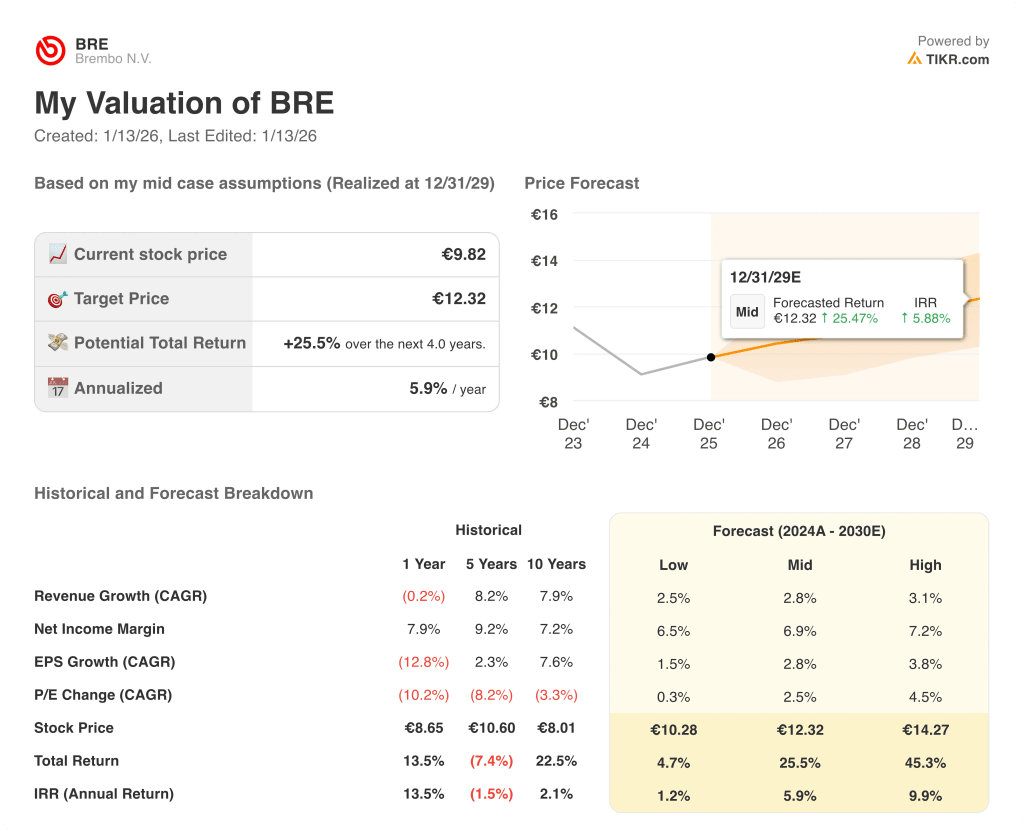Click the Mid stock price €12.32 cell
Viewport: 1024px width, 832px height.
coord(800,730)
